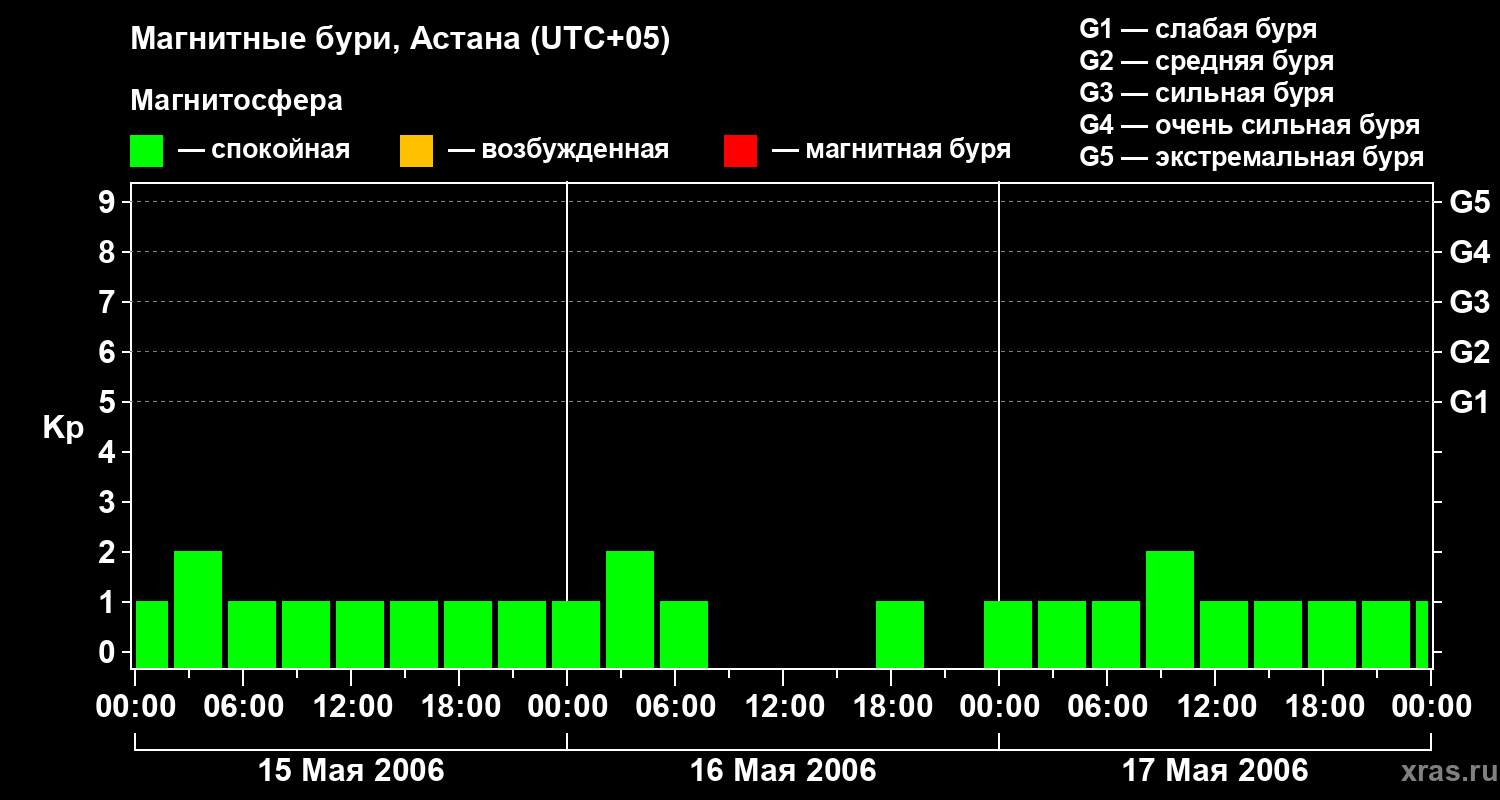This screenshot has height=800, width=1500.
Task: Click the right-axis 'G2' label
Action: click(1469, 352)
